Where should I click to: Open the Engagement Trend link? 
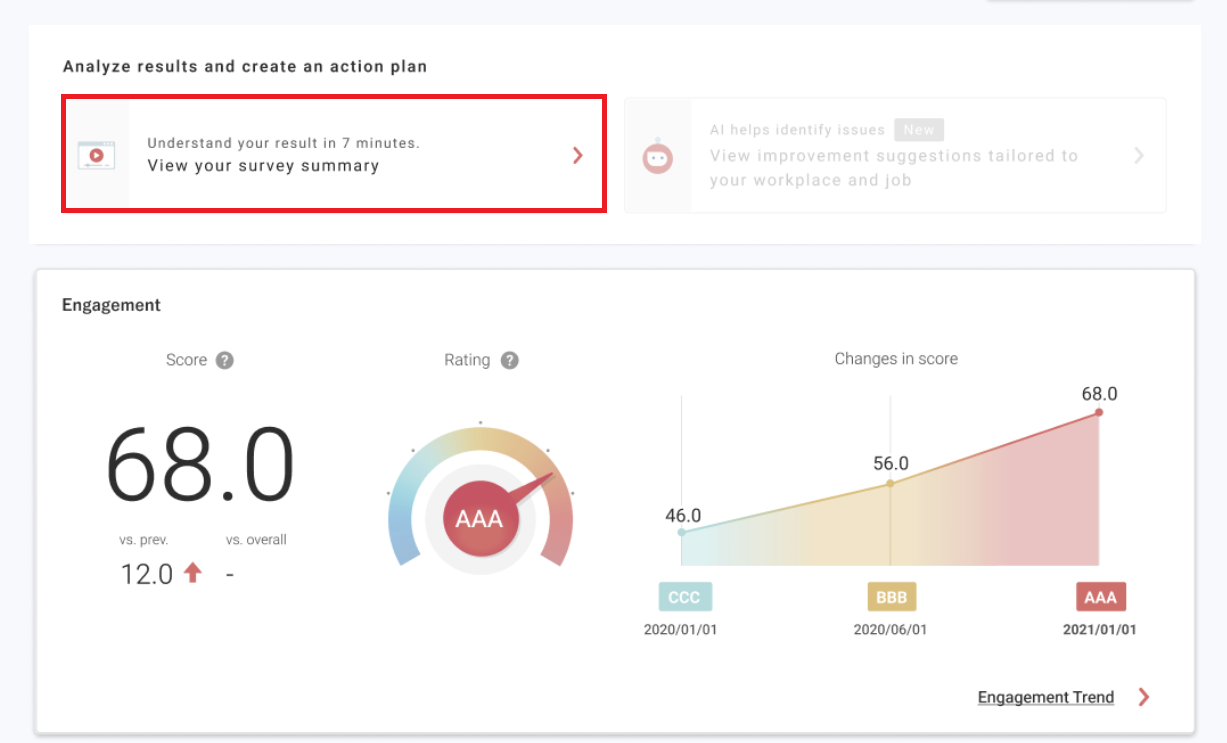pyautogui.click(x=1045, y=697)
